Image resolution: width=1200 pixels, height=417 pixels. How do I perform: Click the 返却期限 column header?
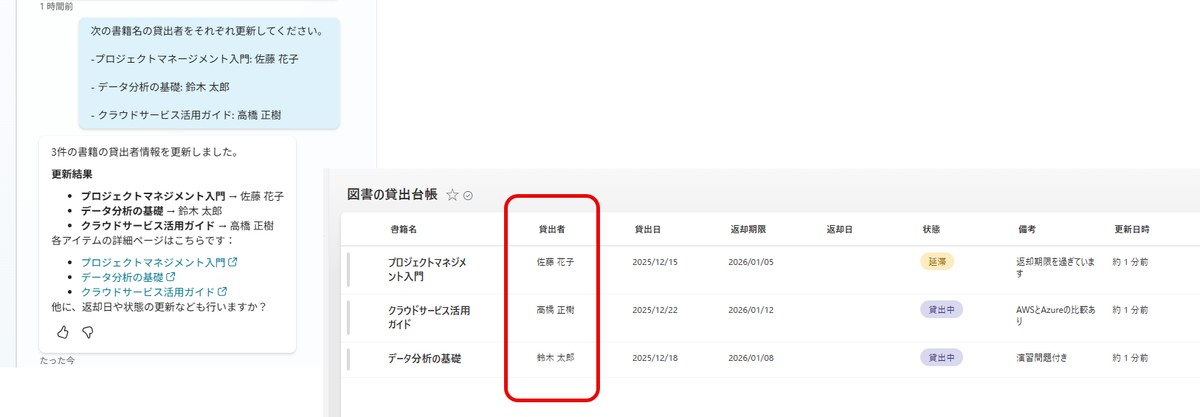point(748,229)
